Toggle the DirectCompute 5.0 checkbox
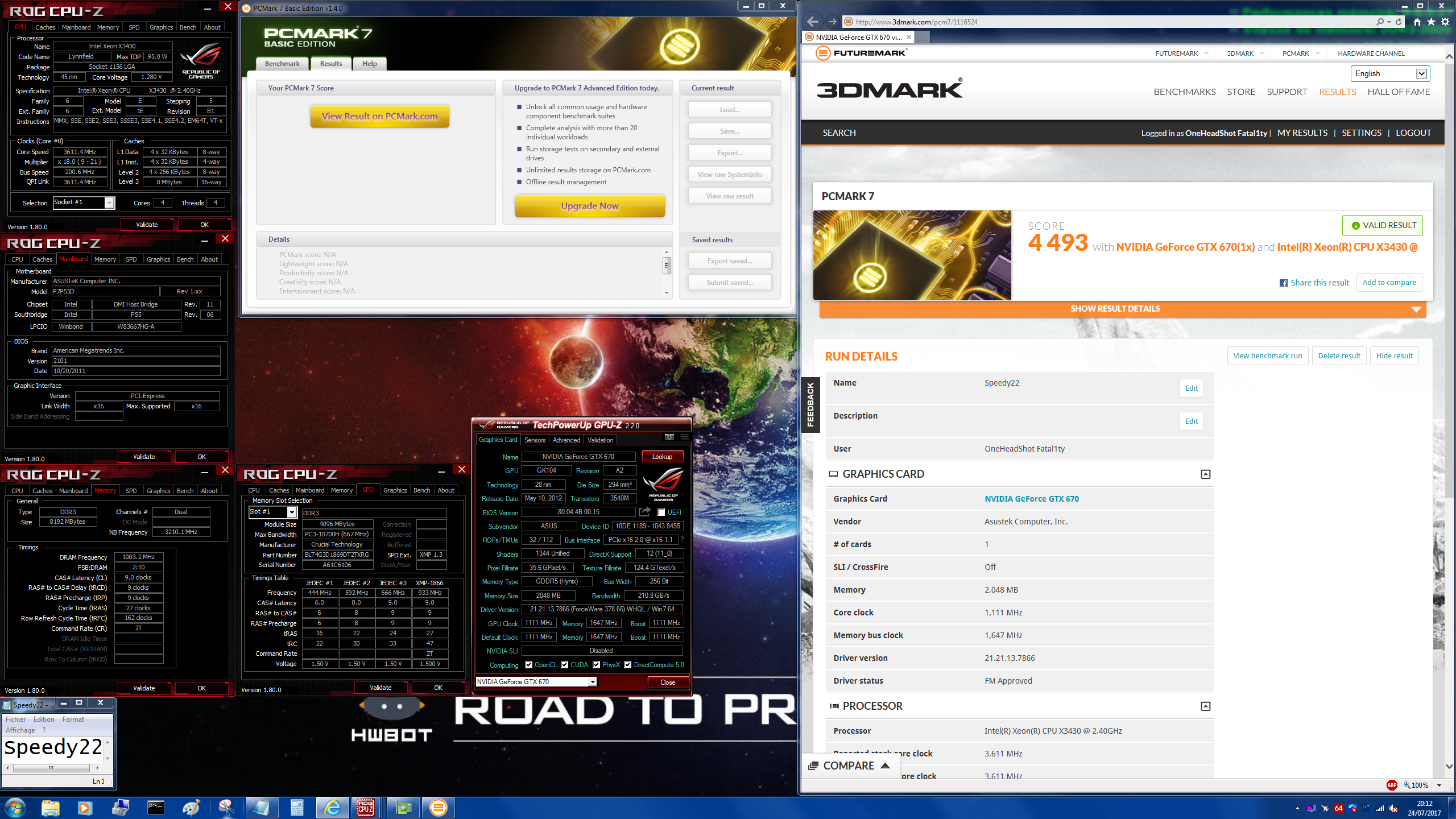 click(627, 665)
